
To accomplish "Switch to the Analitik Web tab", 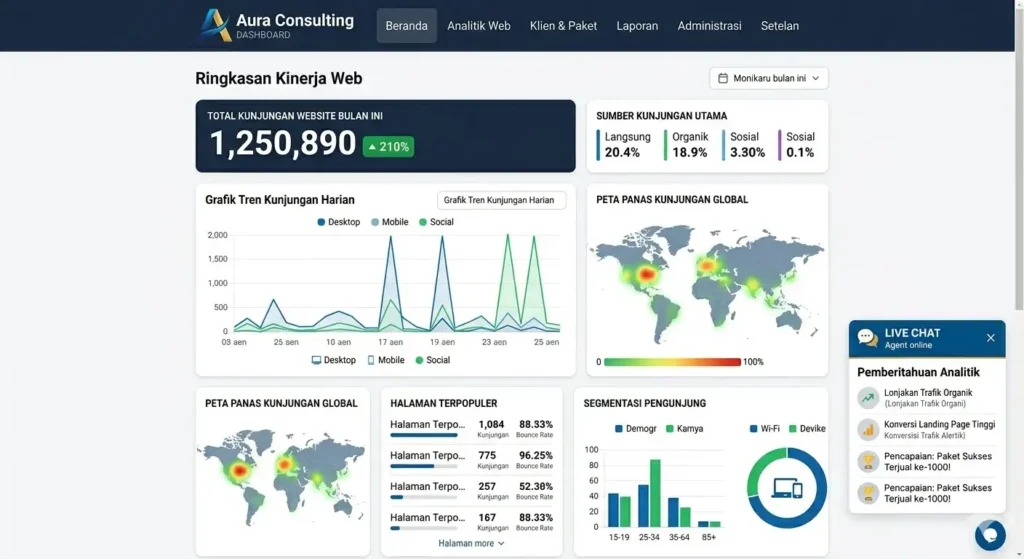I will pyautogui.click(x=479, y=26).
